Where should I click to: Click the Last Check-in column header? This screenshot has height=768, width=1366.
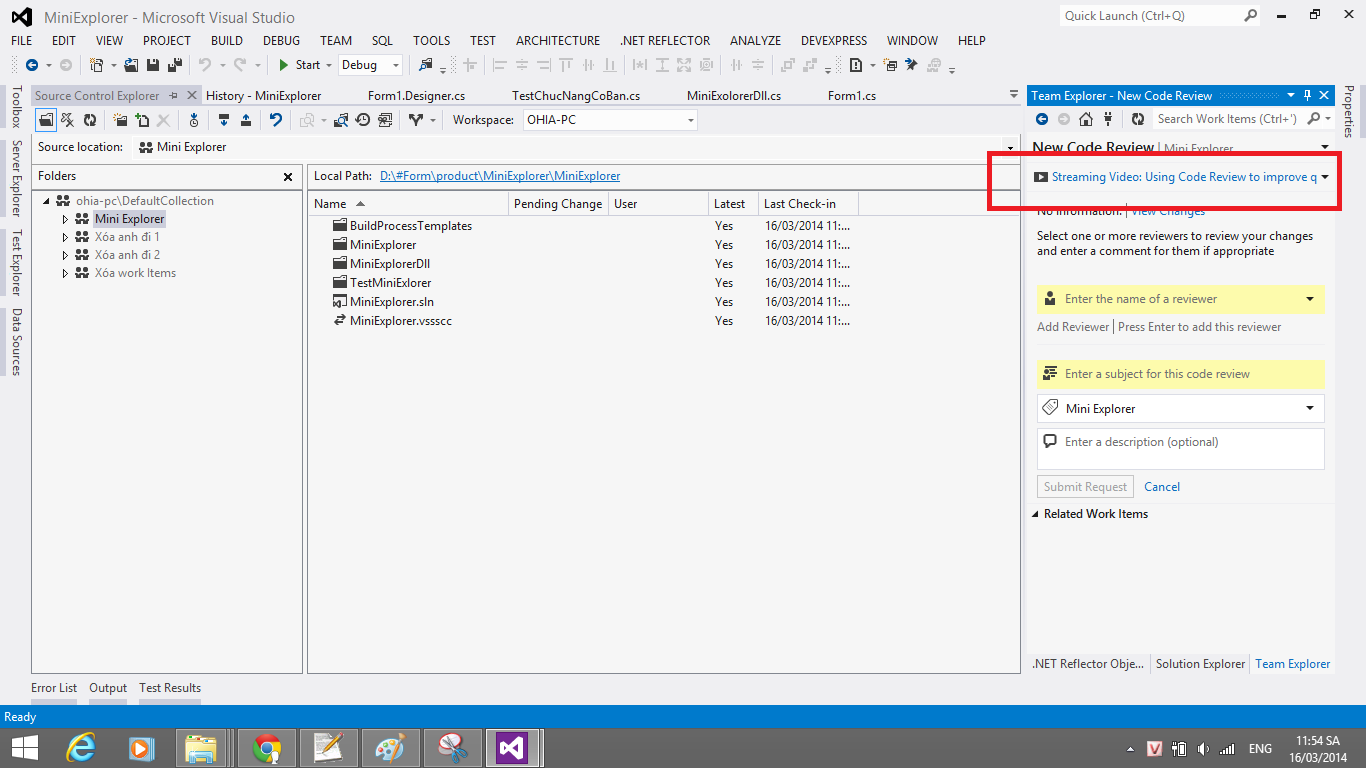pyautogui.click(x=808, y=204)
